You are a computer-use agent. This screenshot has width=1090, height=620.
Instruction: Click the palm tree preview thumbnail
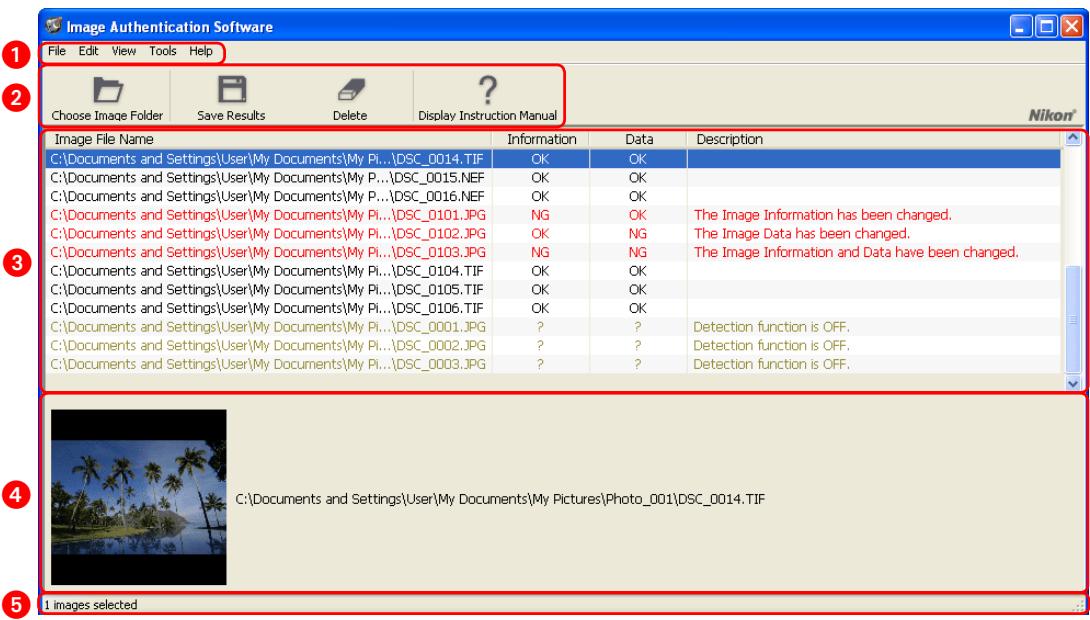(x=139, y=497)
